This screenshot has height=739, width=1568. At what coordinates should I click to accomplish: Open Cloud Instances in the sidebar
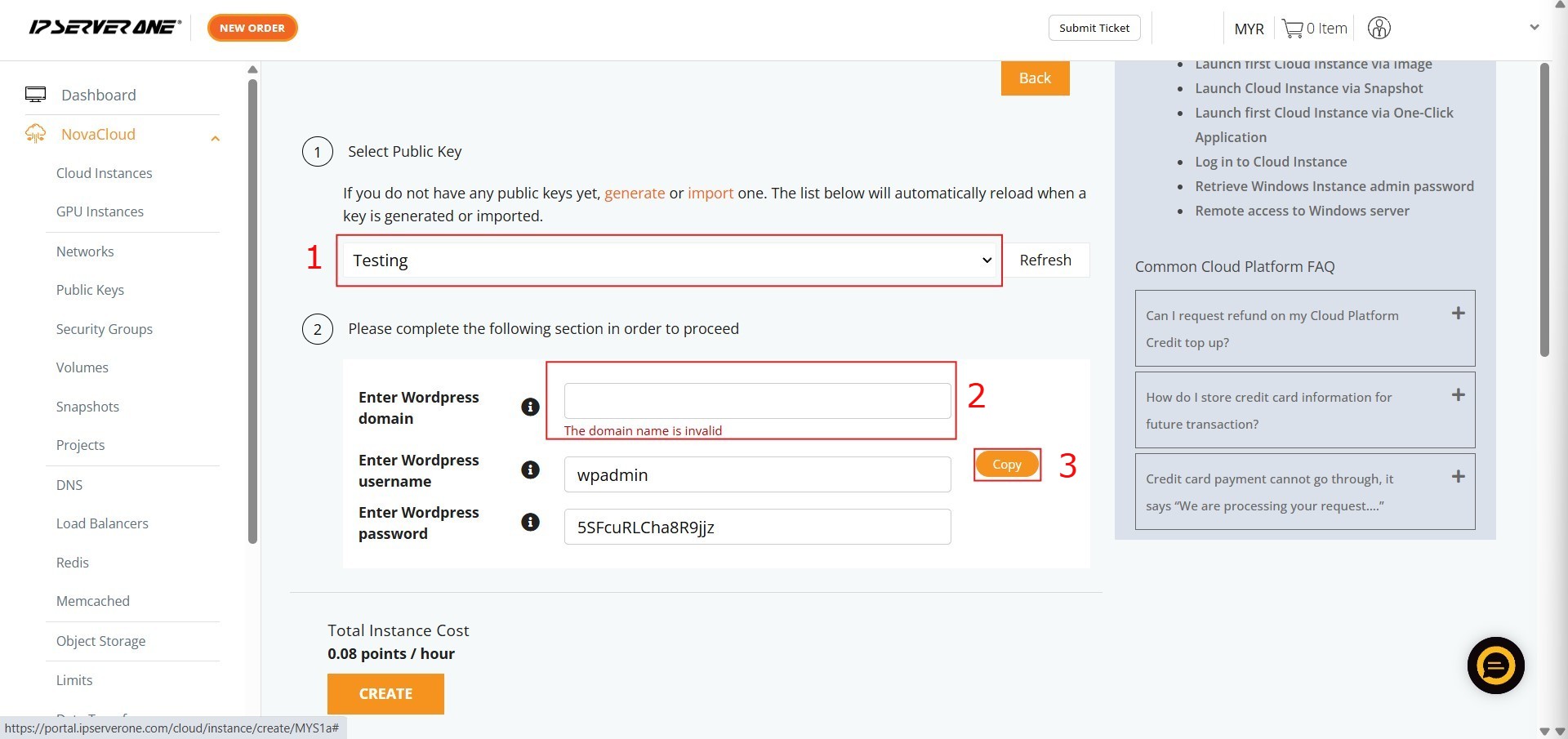[x=104, y=173]
